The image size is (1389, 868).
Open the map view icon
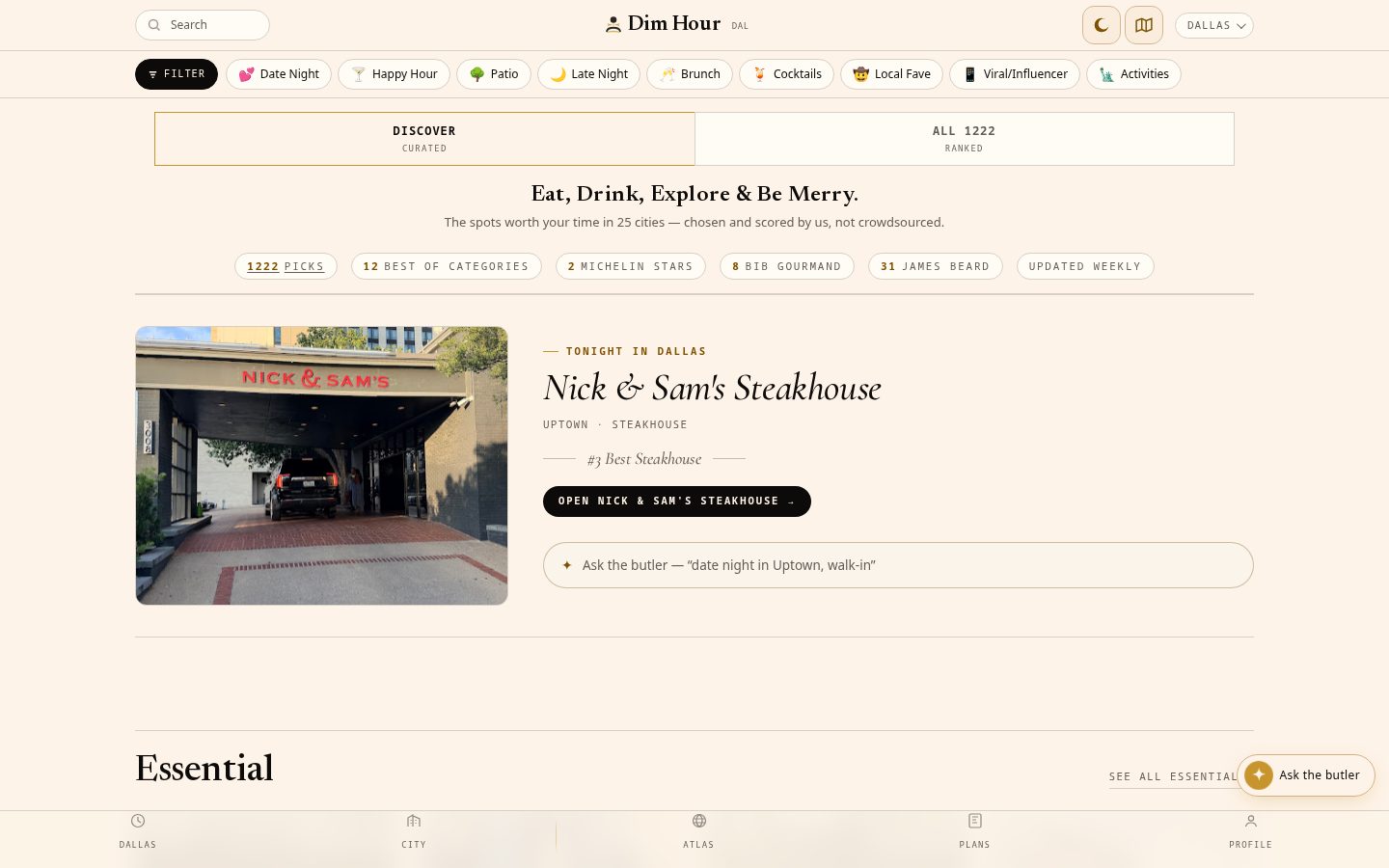coord(1144,25)
